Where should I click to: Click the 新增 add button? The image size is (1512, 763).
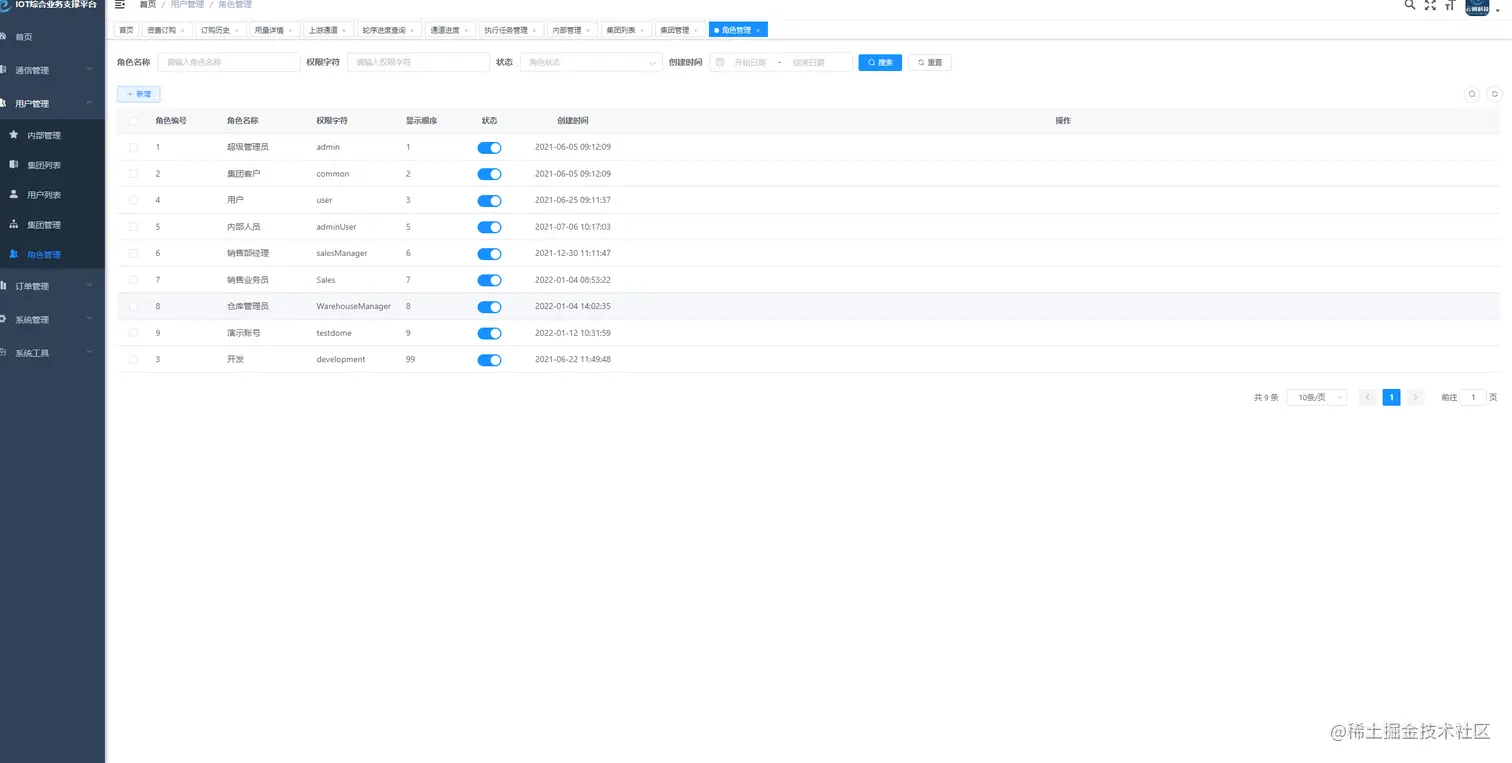[138, 94]
